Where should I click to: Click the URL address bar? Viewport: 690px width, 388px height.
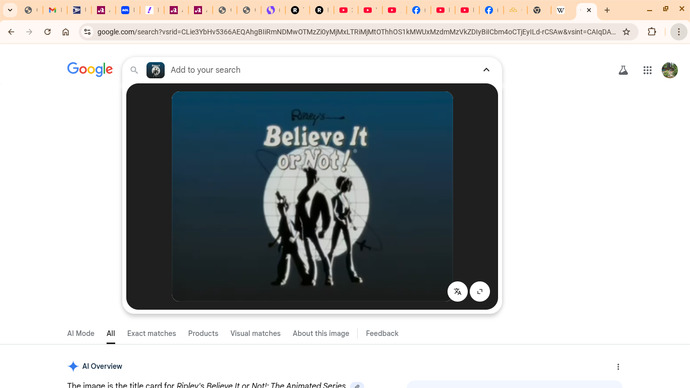(356, 32)
